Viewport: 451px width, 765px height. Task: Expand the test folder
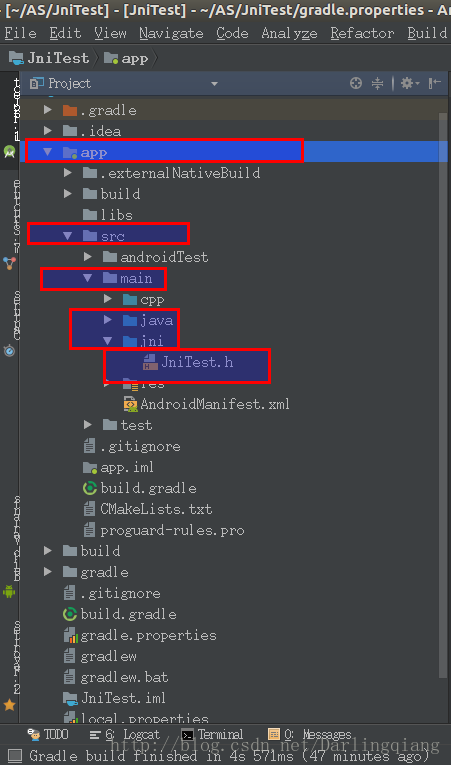pos(88,425)
